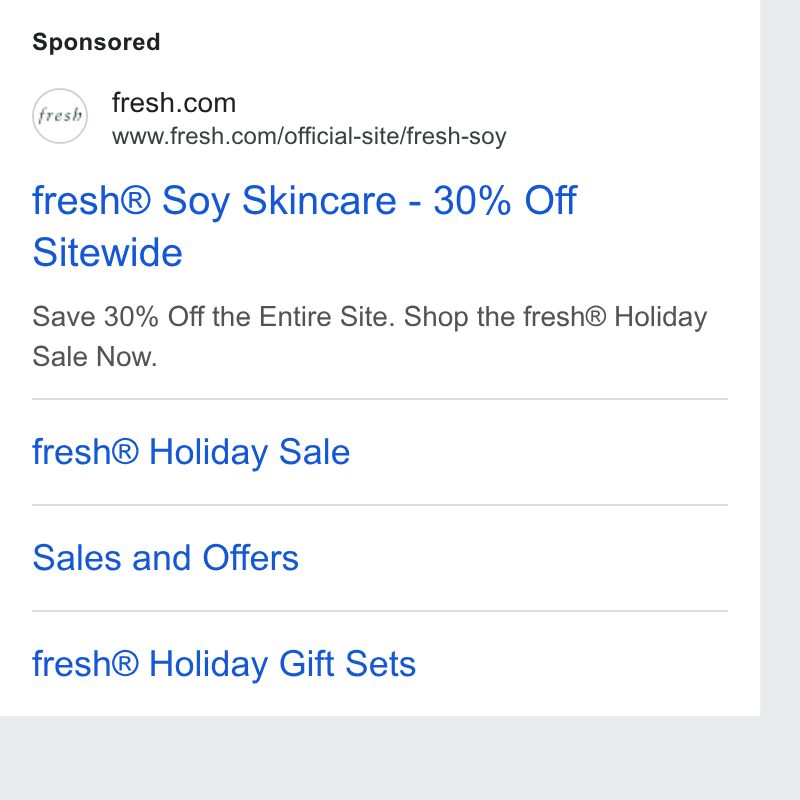Click the divider line above fresh® Holiday Gift Sets

click(380, 611)
